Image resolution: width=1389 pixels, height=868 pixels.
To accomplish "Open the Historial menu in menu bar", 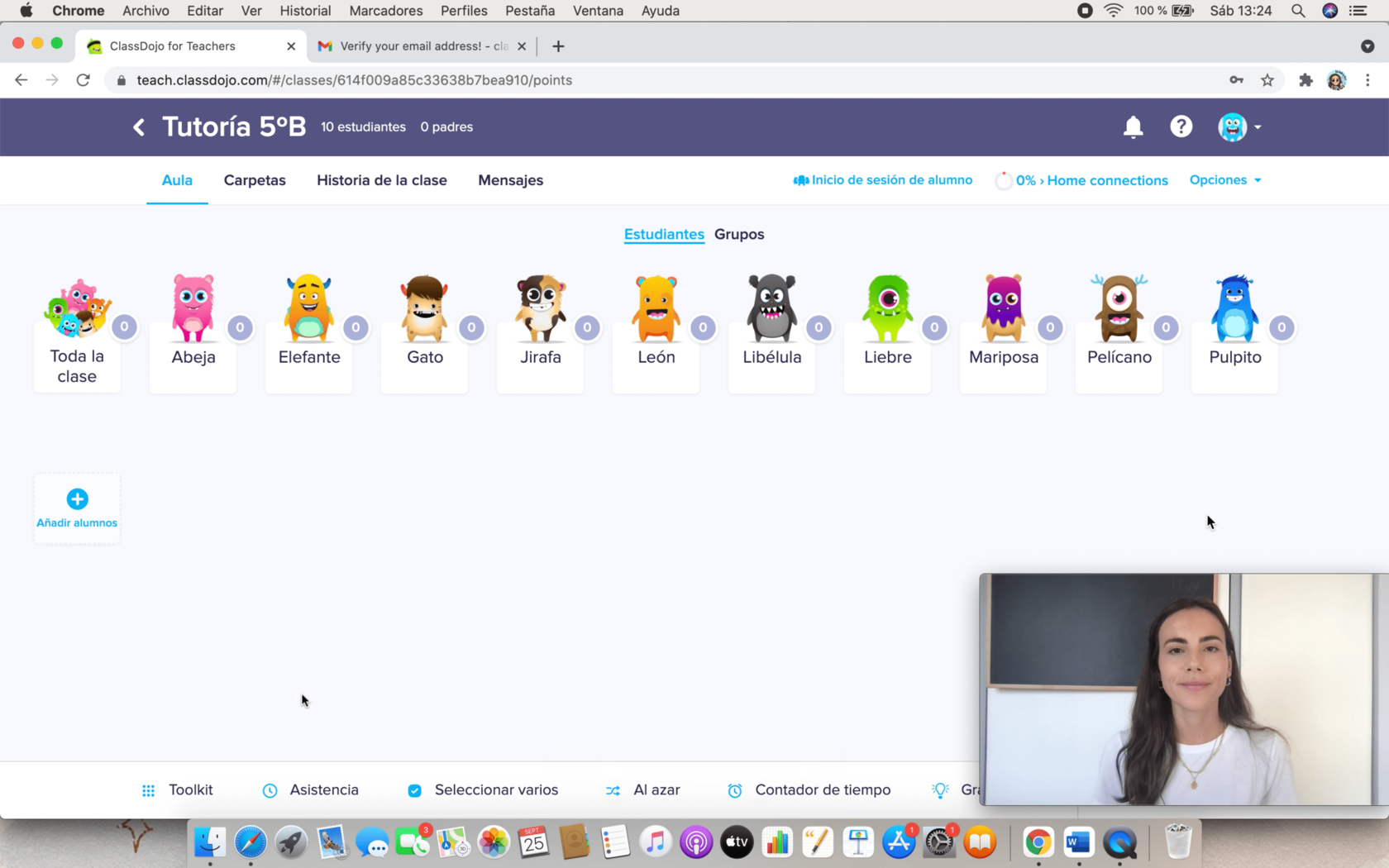I will click(x=305, y=11).
